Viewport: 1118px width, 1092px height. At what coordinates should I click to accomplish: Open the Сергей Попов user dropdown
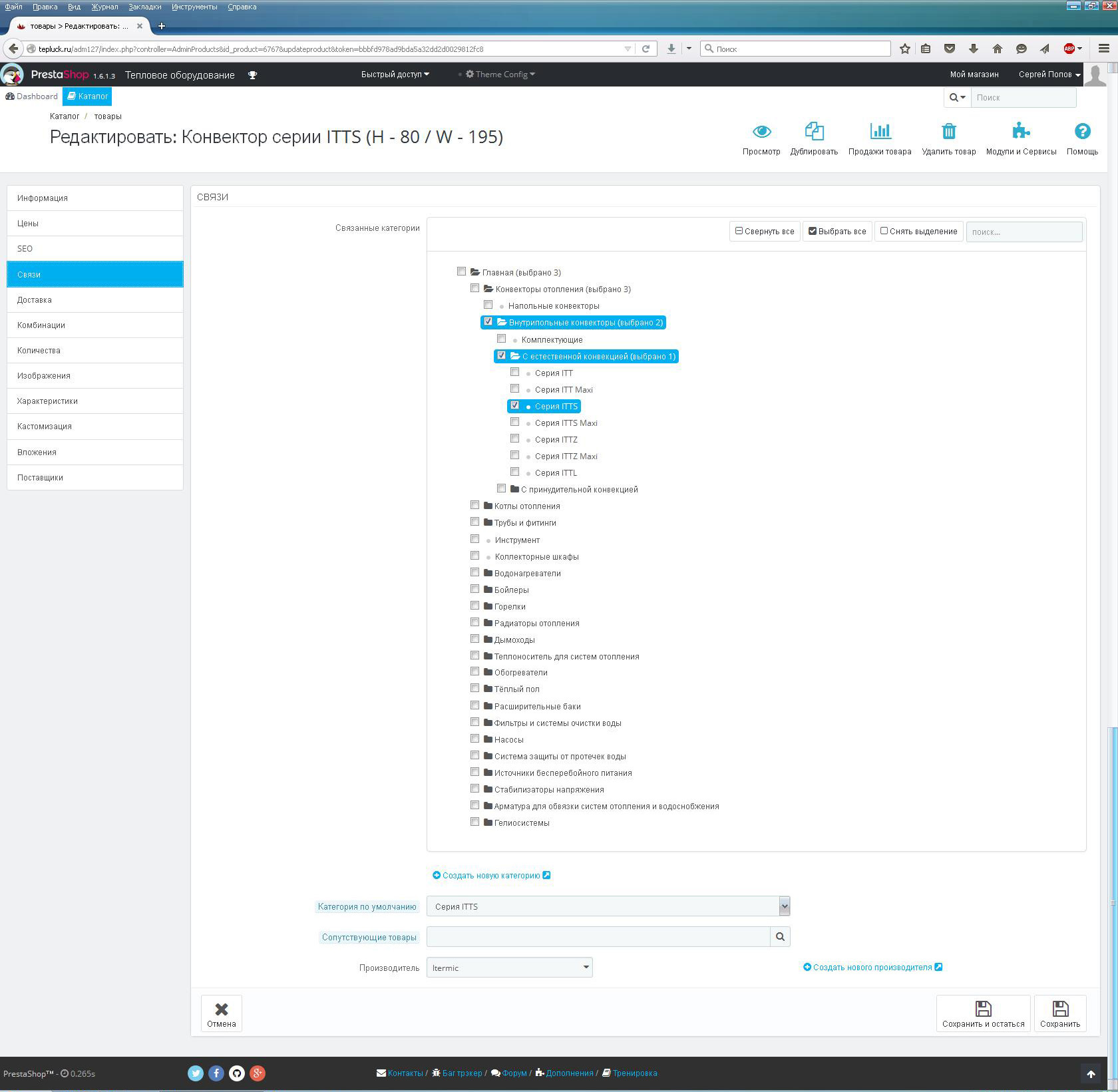pos(1049,75)
